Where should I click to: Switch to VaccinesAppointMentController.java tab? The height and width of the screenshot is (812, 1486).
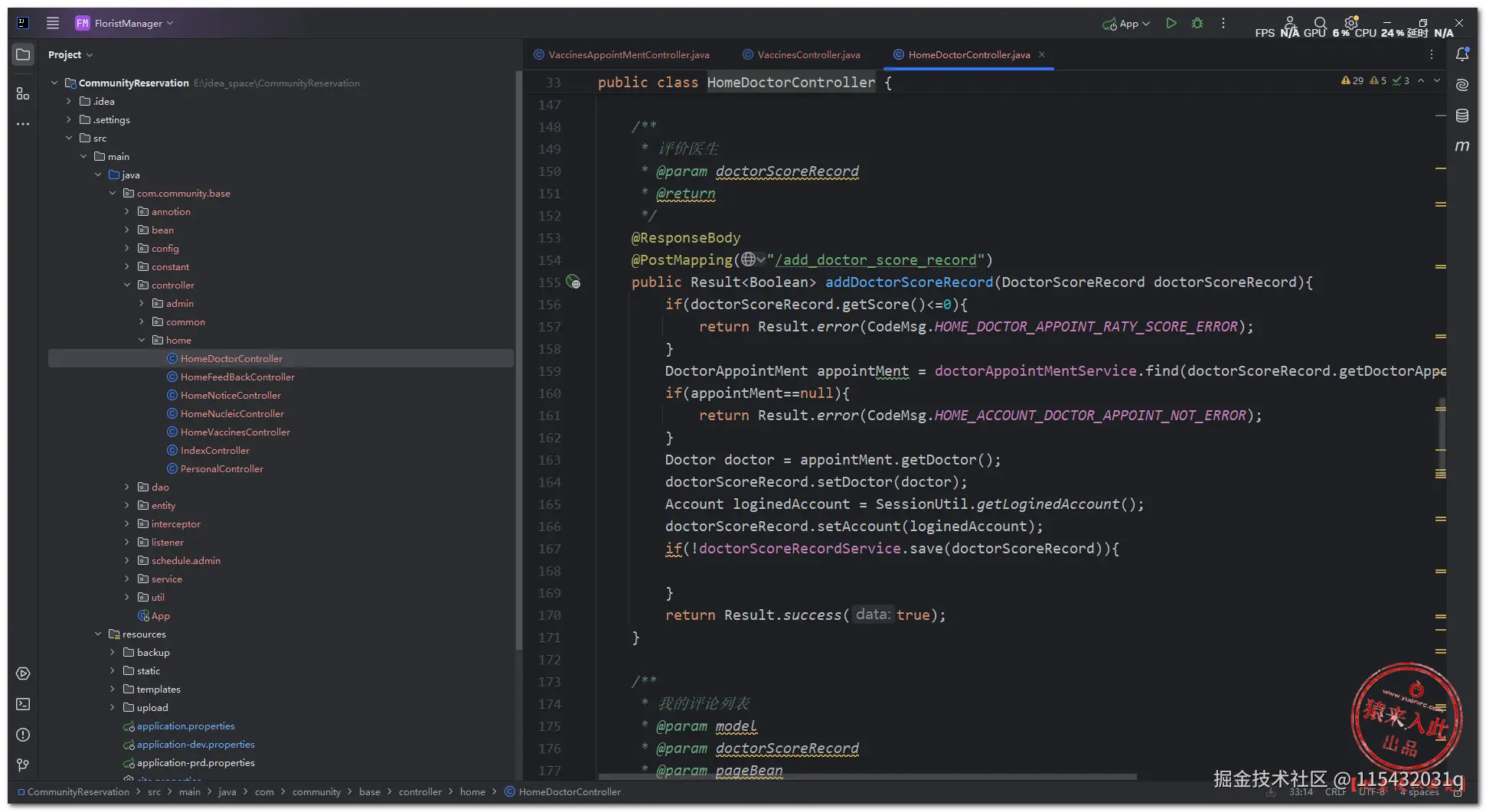pos(622,54)
